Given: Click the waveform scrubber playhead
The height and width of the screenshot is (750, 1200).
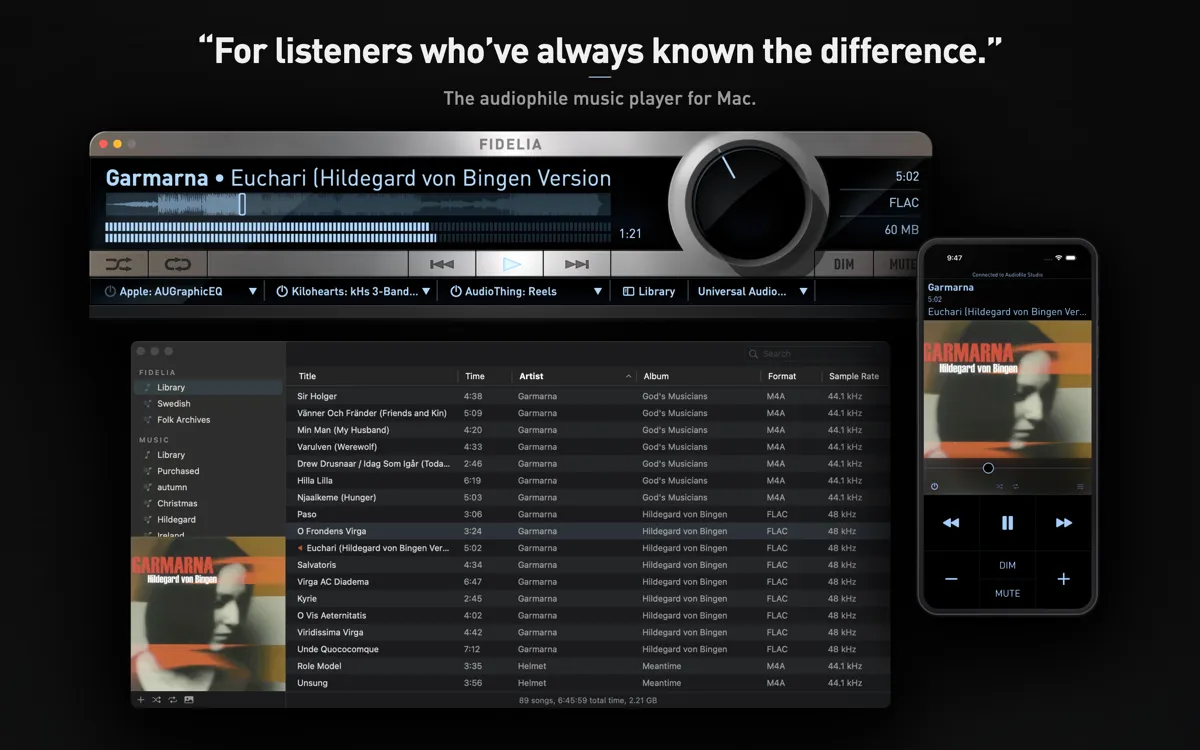Looking at the screenshot, I should [x=242, y=204].
